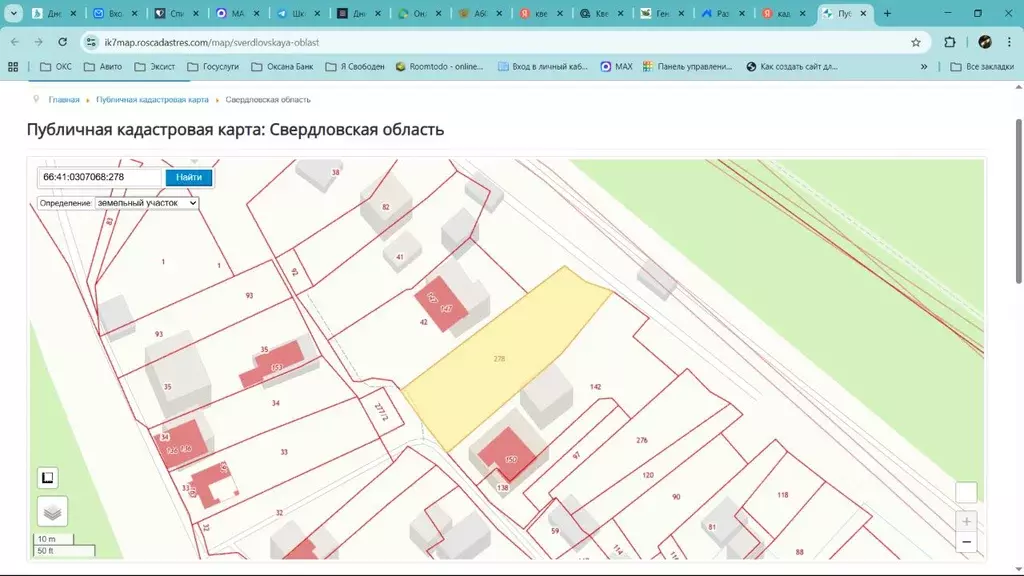Switch to the active Публичная кадастровая tab
The height and width of the screenshot is (576, 1024).
(x=846, y=14)
